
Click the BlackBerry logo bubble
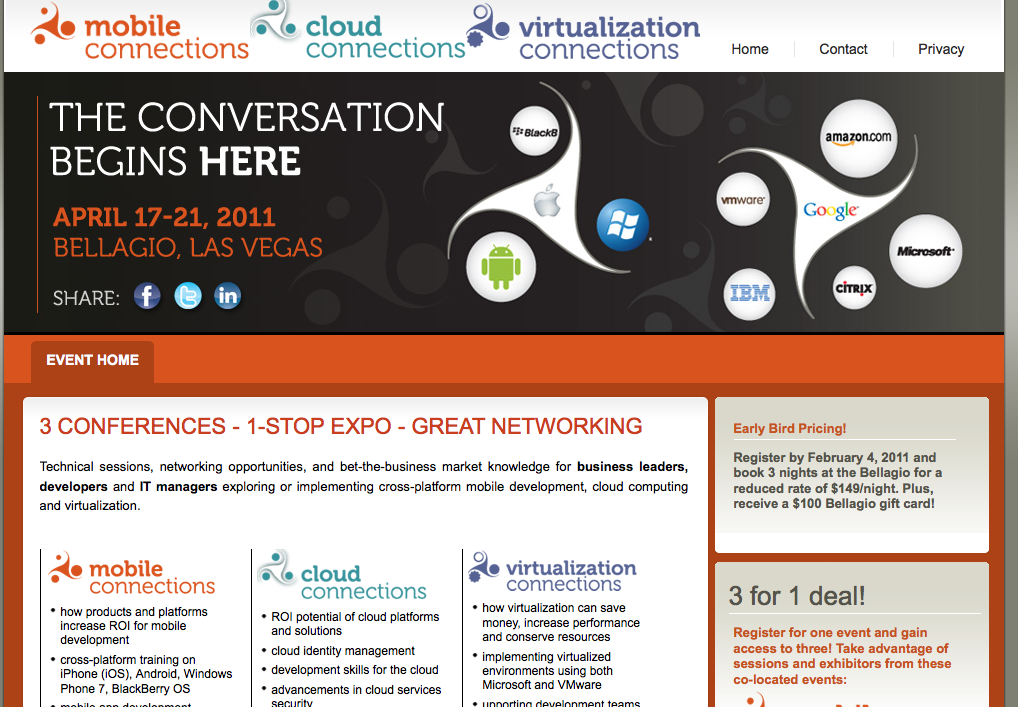tap(534, 132)
